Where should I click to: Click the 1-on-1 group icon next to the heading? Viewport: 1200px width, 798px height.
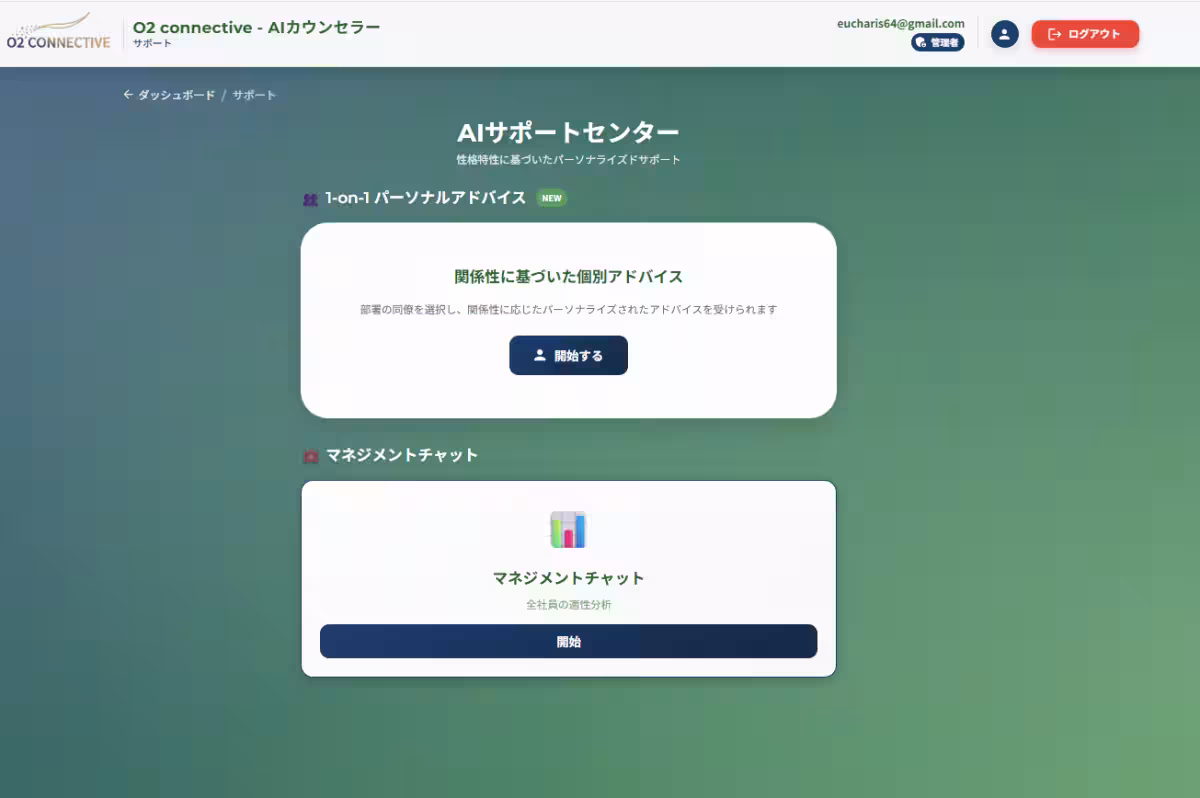(309, 198)
